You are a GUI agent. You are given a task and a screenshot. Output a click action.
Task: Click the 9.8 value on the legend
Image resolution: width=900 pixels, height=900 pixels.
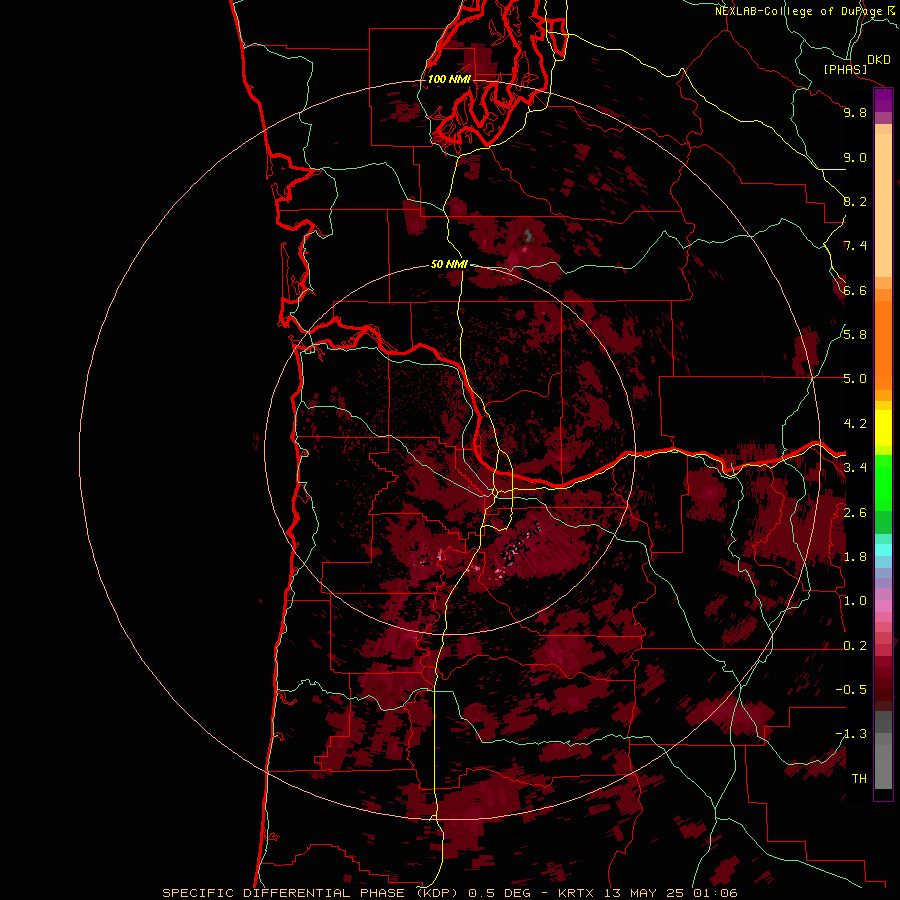pos(855,112)
